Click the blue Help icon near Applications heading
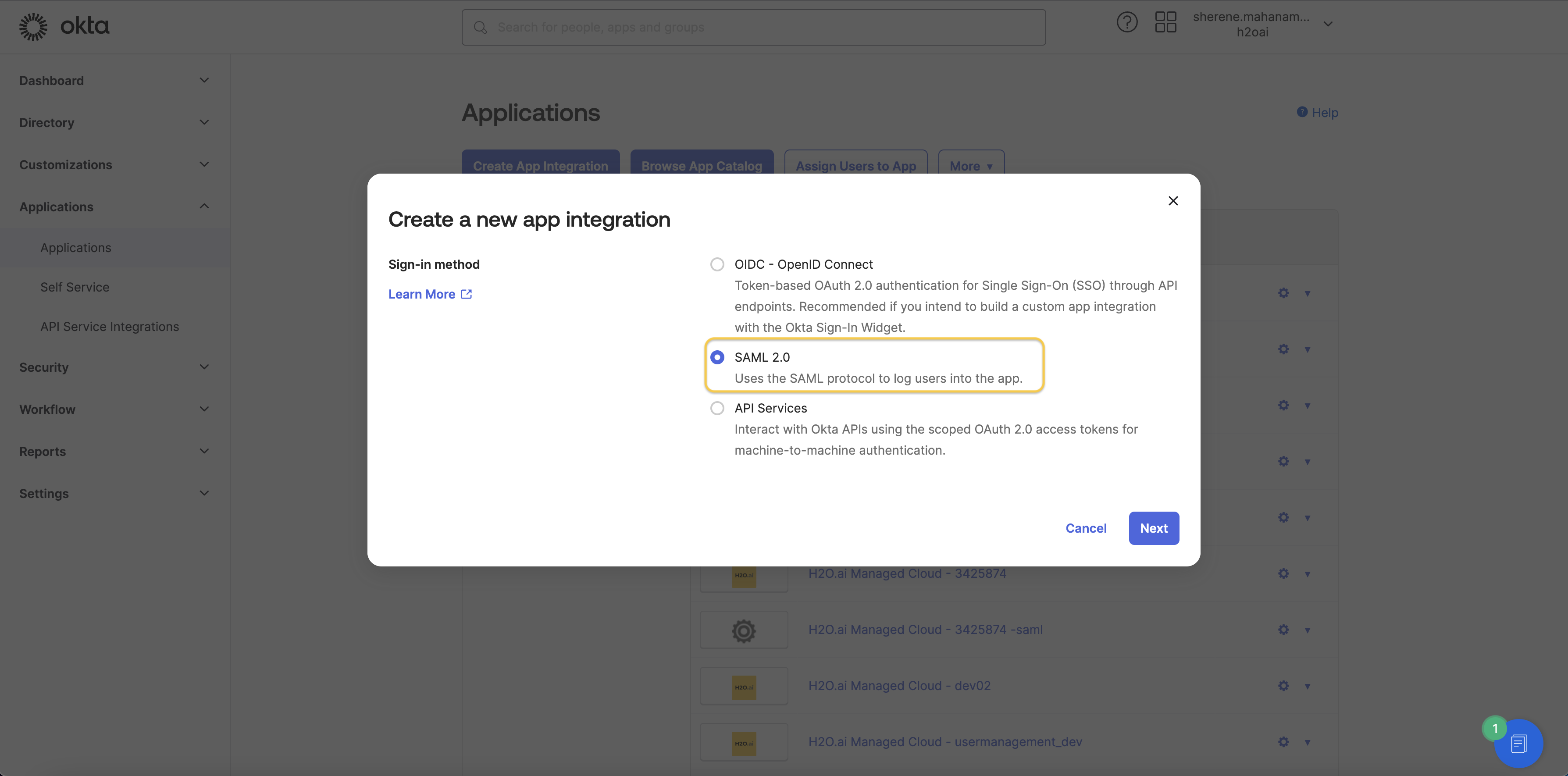 pos(1302,112)
